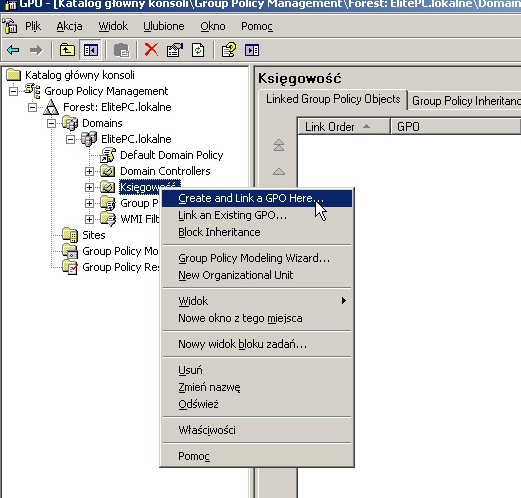This screenshot has width=521, height=498.
Task: Click the Back arrow toolbar icon
Action: [13, 50]
